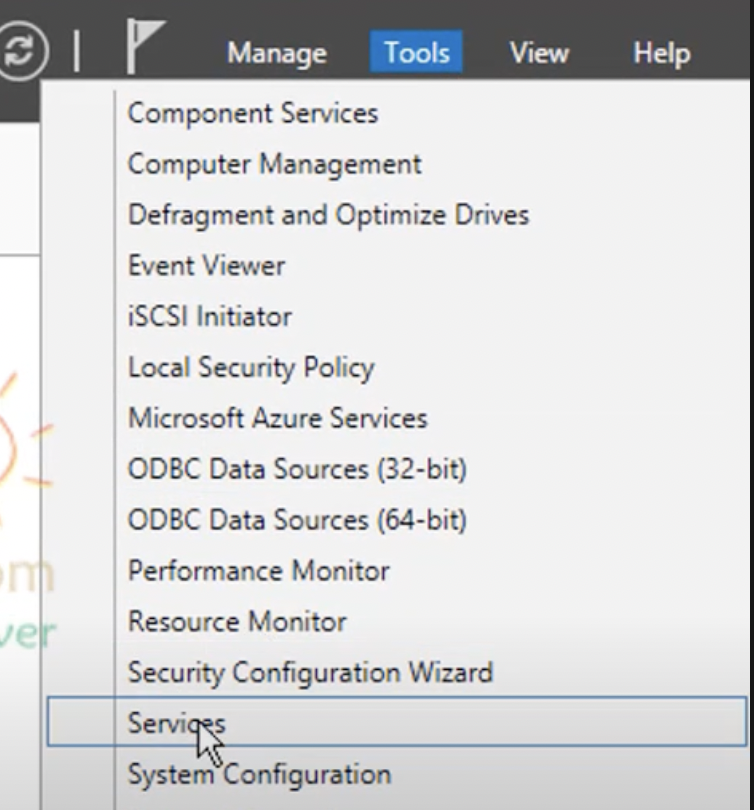Open the Help menu
Screen dimensions: 754x810
click(660, 53)
